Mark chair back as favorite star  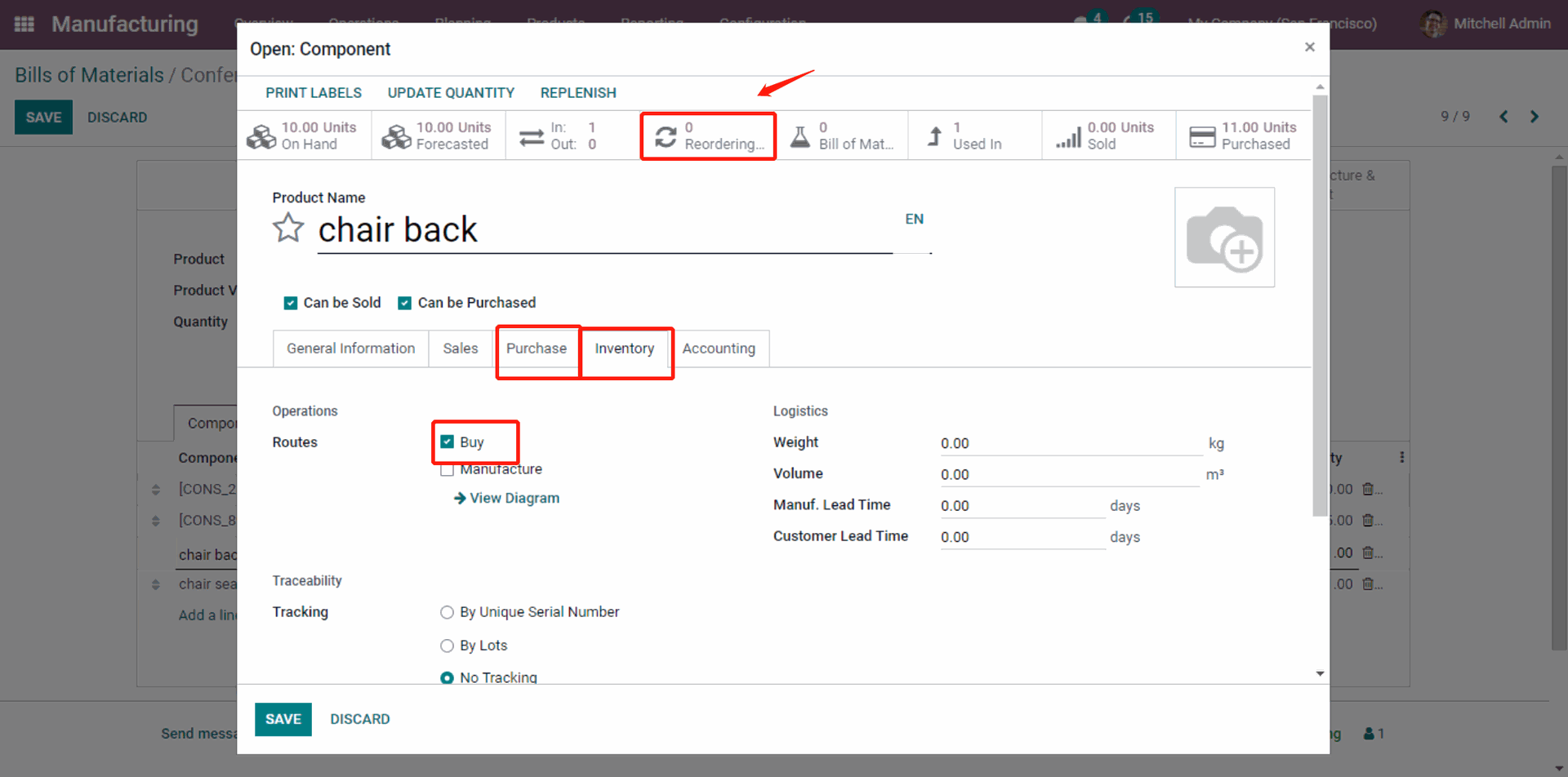click(288, 229)
